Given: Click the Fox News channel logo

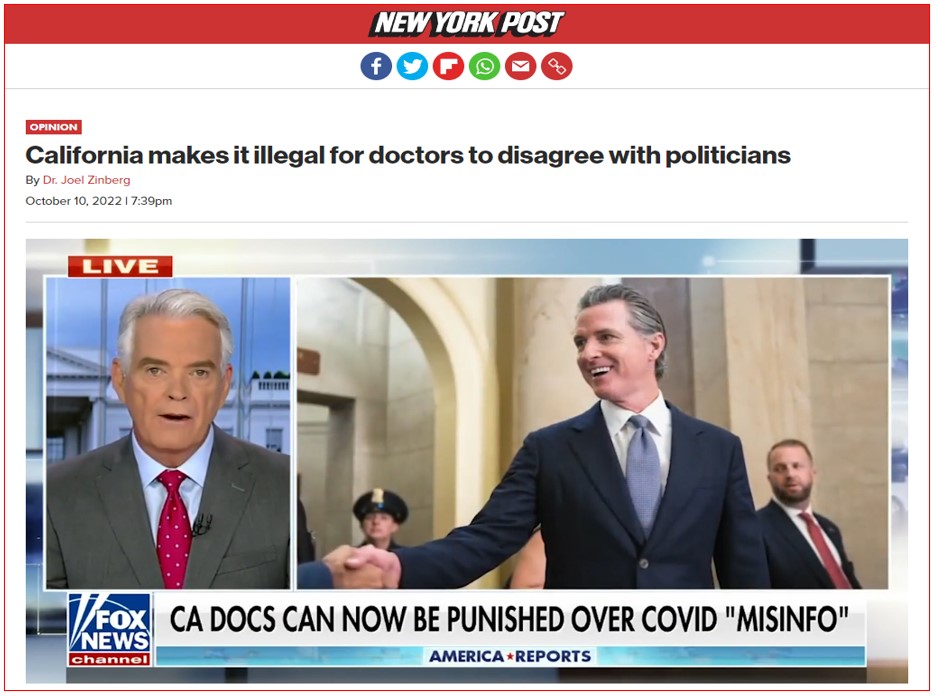Looking at the screenshot, I should coord(110,629).
